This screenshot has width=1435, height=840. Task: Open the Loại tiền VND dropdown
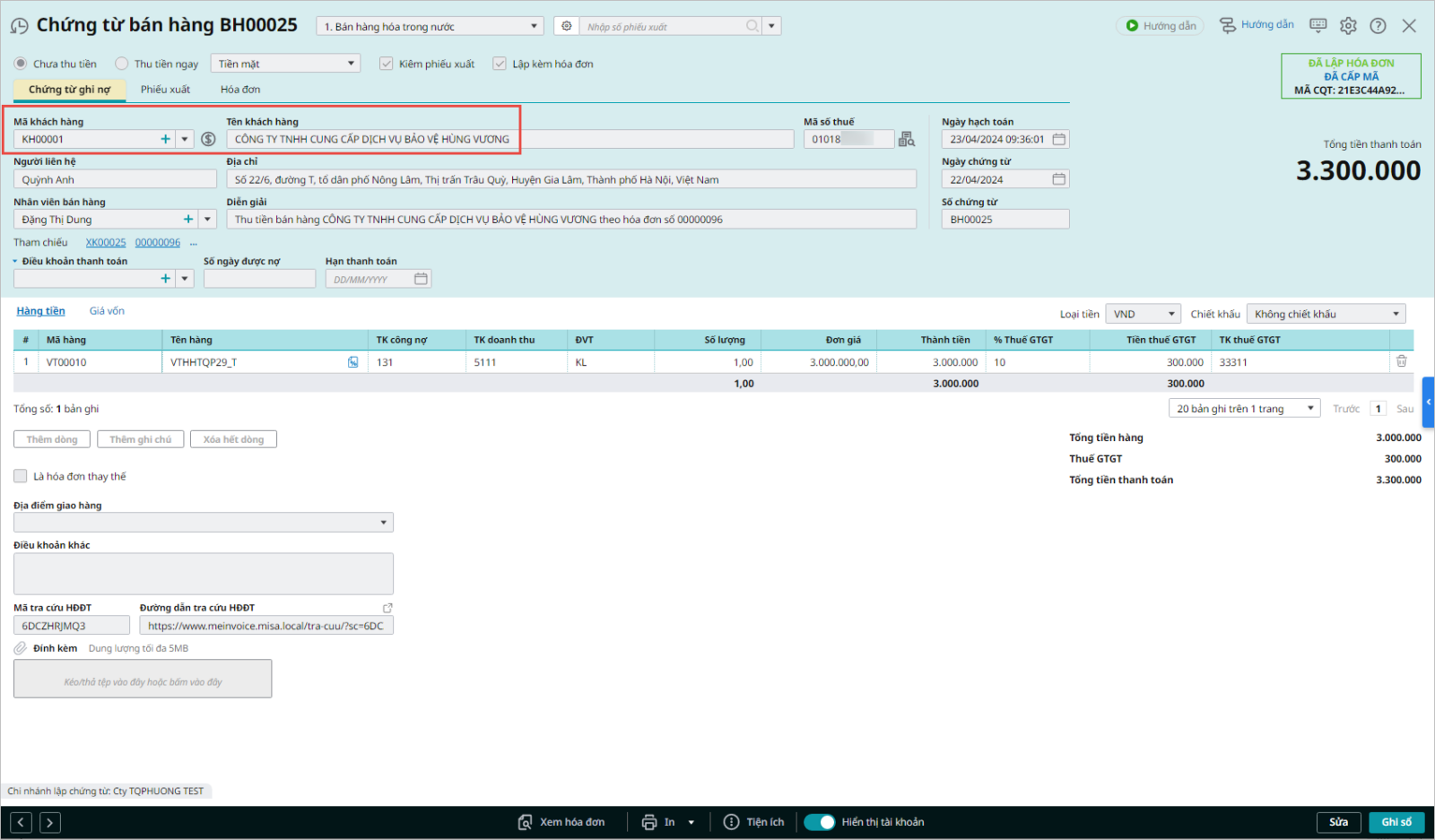[1143, 314]
